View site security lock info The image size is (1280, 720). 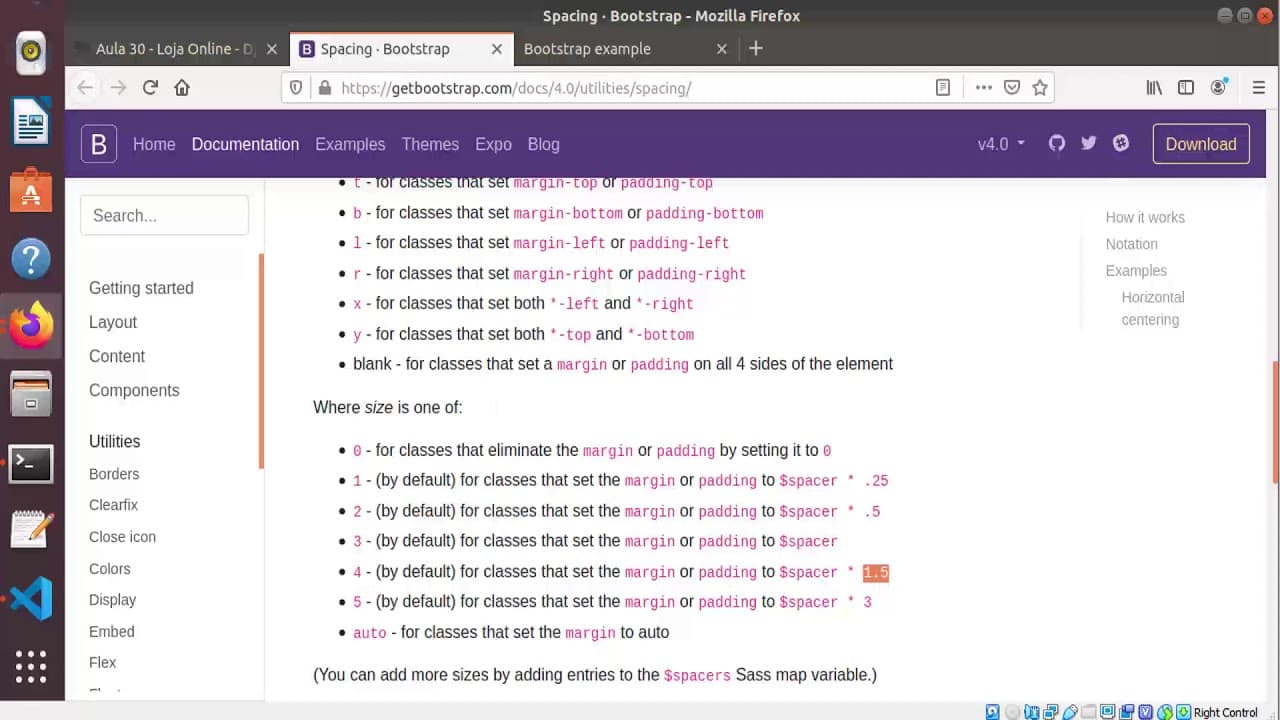coord(324,88)
